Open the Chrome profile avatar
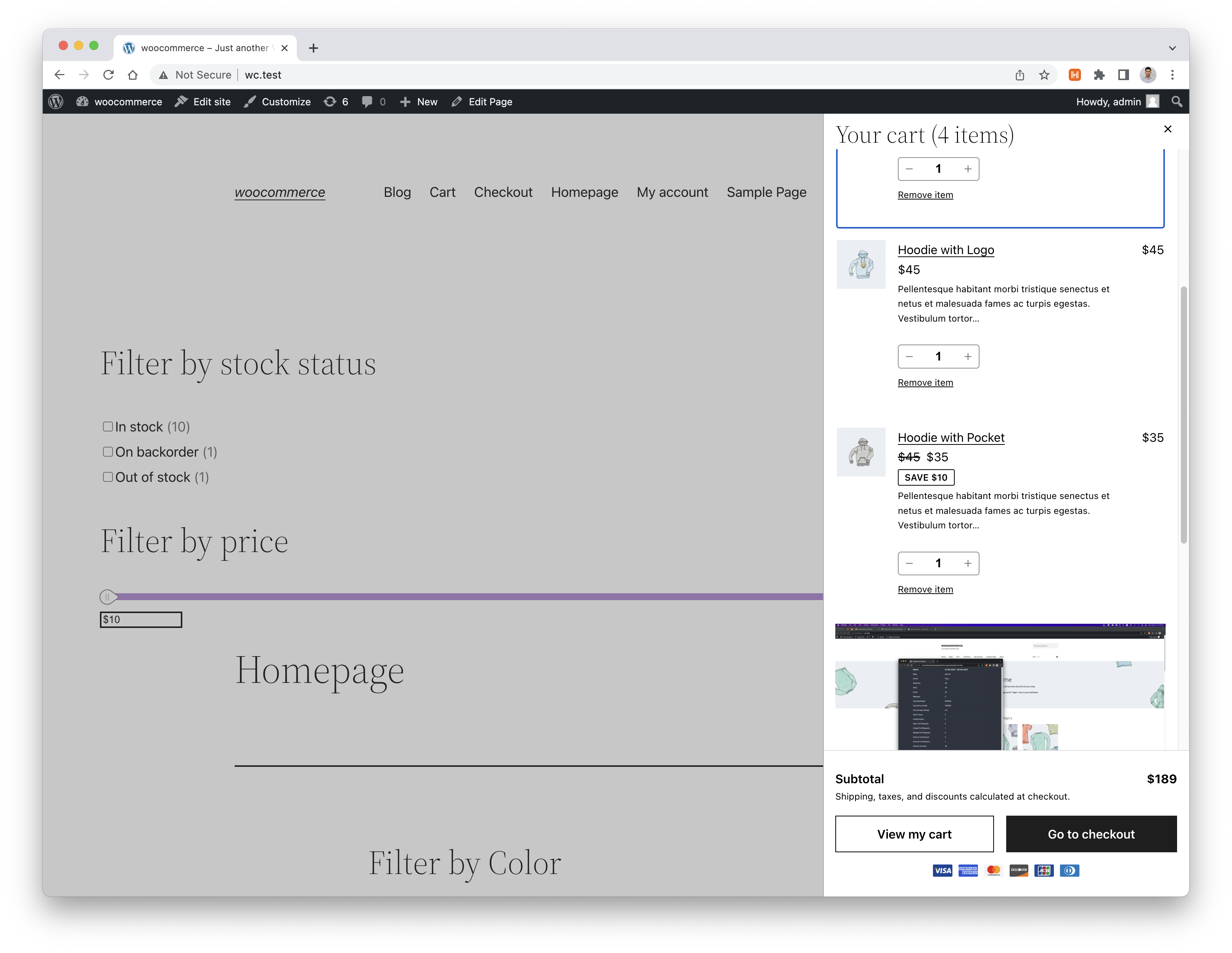 [1147, 74]
